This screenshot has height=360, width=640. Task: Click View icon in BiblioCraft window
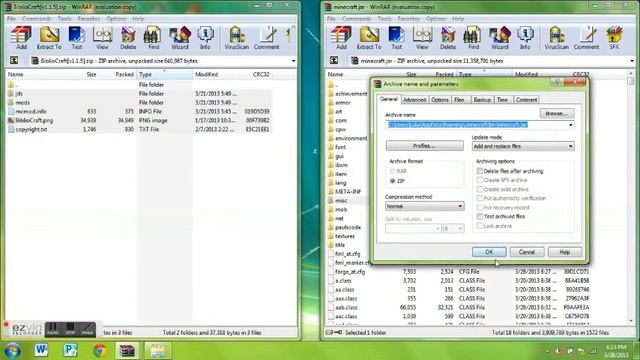point(102,38)
